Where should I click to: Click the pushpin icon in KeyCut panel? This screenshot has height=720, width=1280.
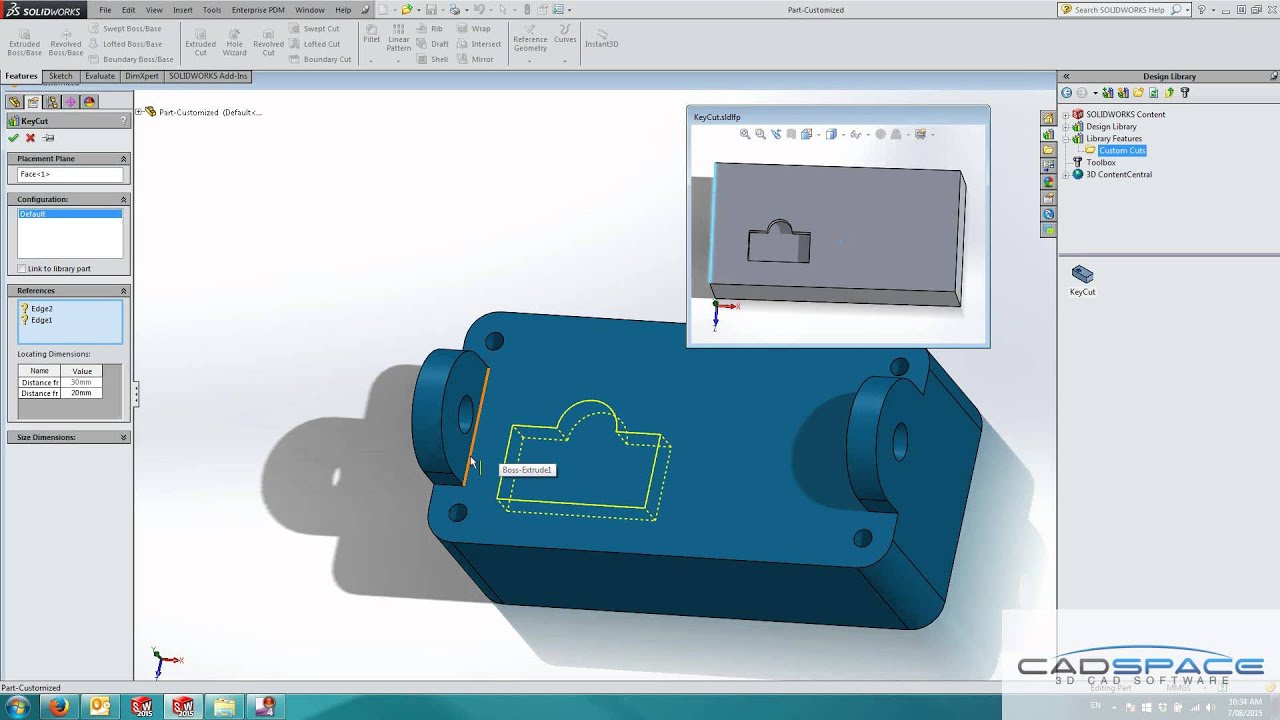tap(48, 138)
